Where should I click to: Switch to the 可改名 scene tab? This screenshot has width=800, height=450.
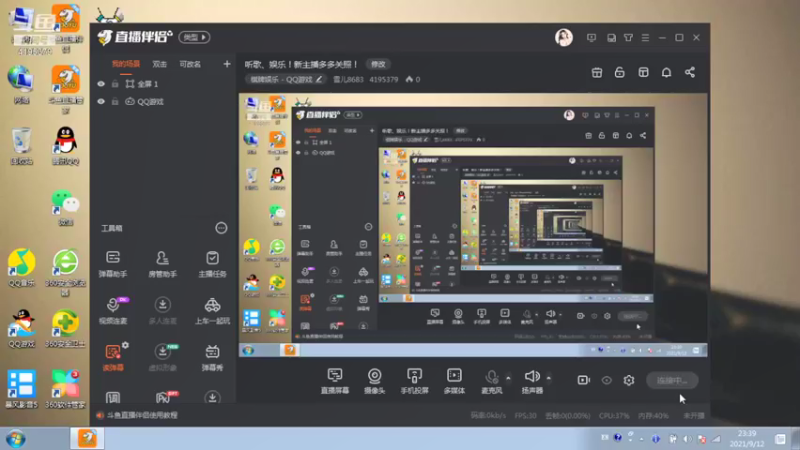[190, 64]
